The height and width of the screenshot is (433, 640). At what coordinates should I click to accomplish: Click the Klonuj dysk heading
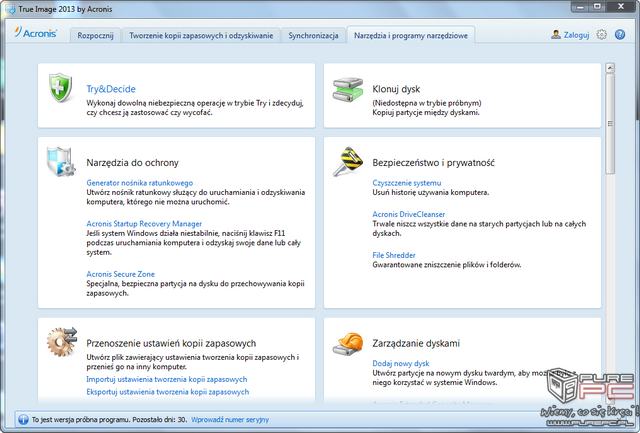[396, 89]
